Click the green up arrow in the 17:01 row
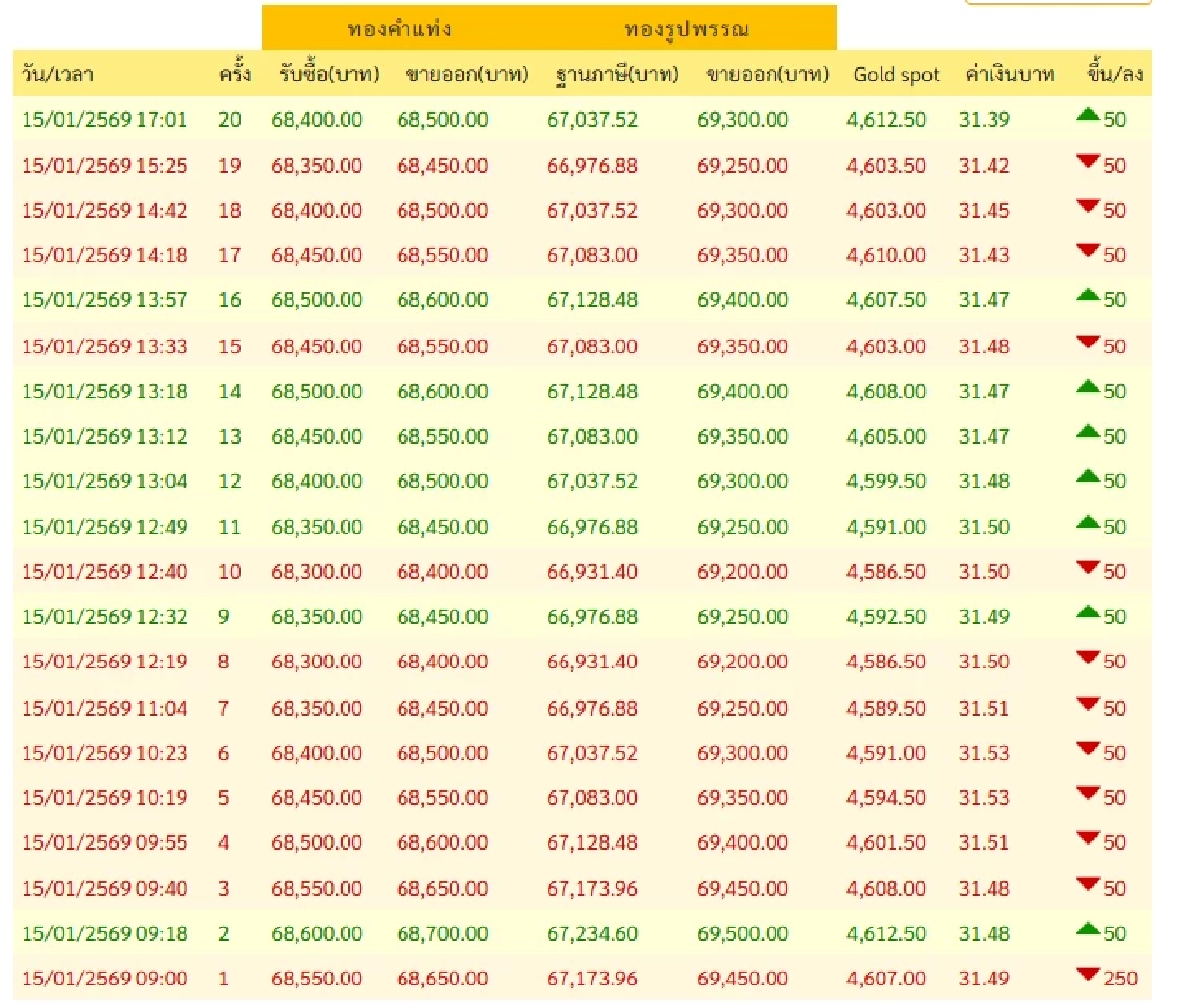Image resolution: width=1178 pixels, height=1008 pixels. pos(1088,116)
